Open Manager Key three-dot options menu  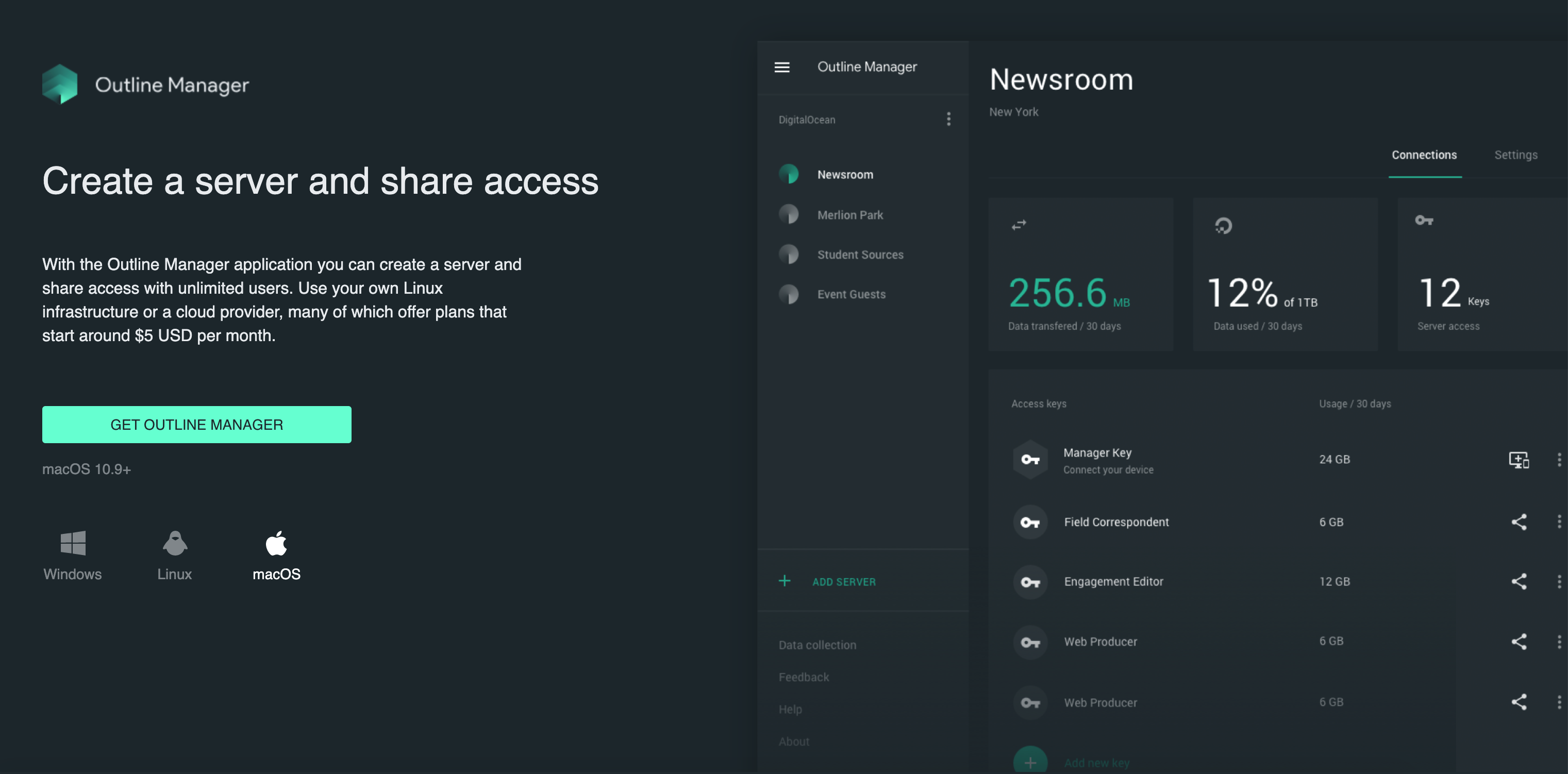1559,460
